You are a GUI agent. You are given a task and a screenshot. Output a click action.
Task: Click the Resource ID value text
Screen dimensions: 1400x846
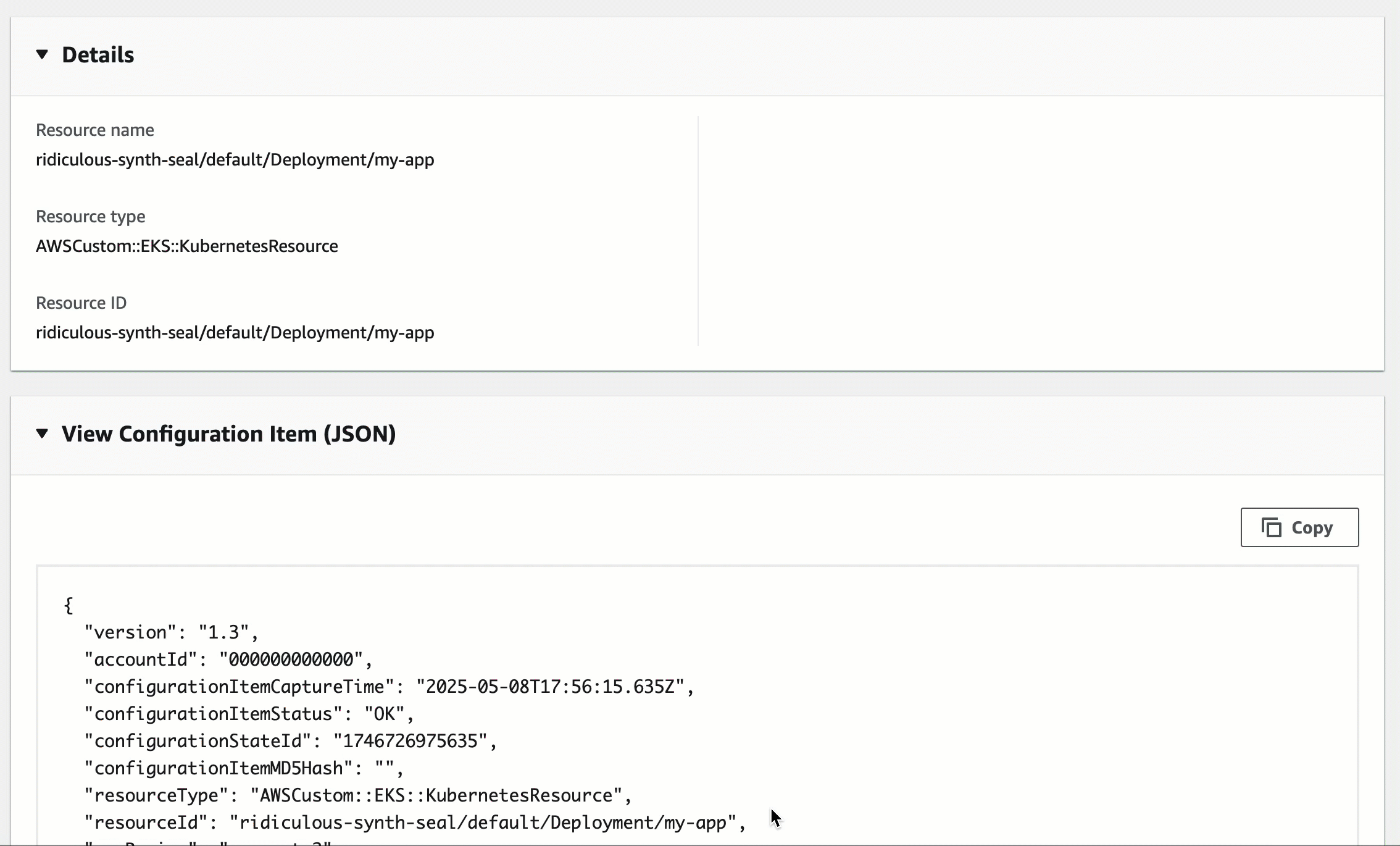[235, 333]
